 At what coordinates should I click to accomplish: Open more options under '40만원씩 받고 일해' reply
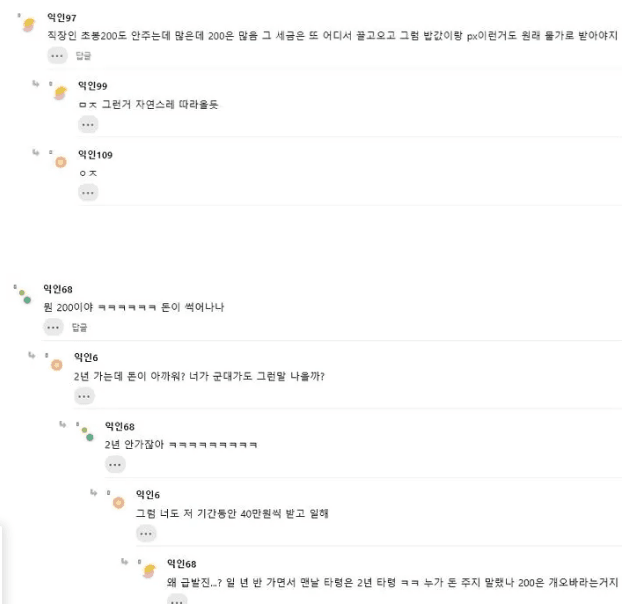(x=147, y=533)
